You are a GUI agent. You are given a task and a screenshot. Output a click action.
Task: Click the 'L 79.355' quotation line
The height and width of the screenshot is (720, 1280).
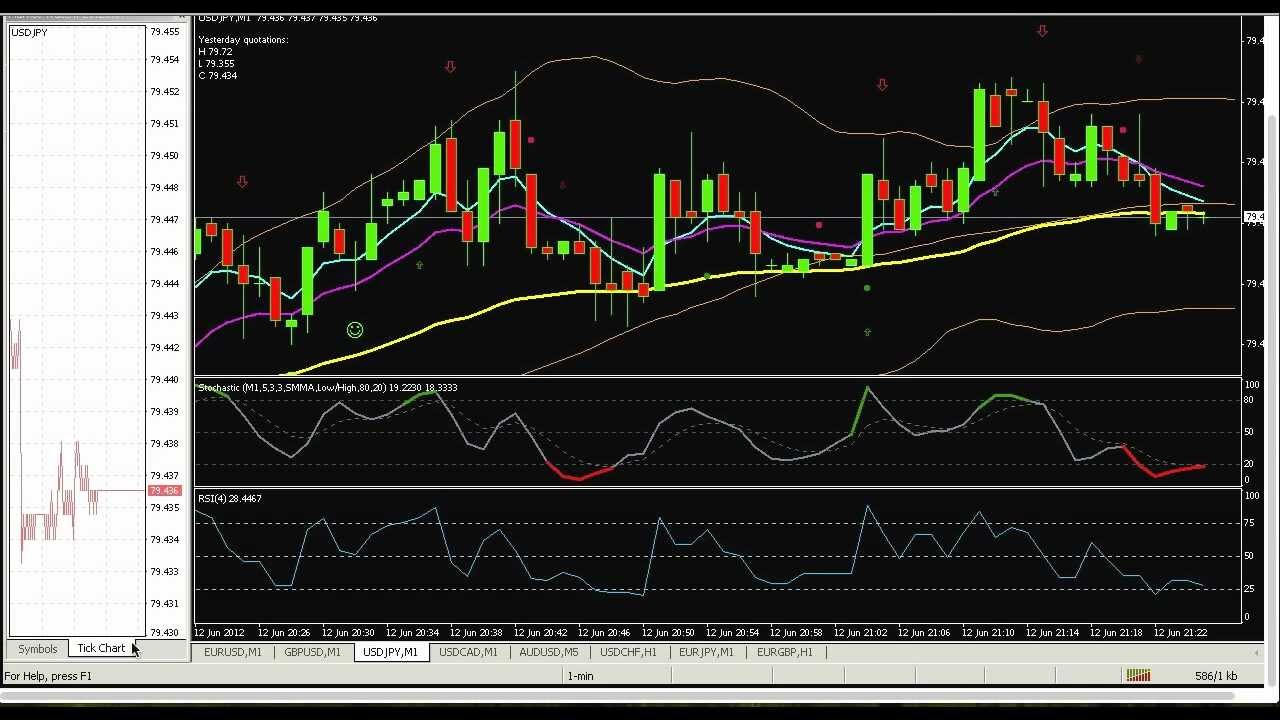(x=217, y=64)
